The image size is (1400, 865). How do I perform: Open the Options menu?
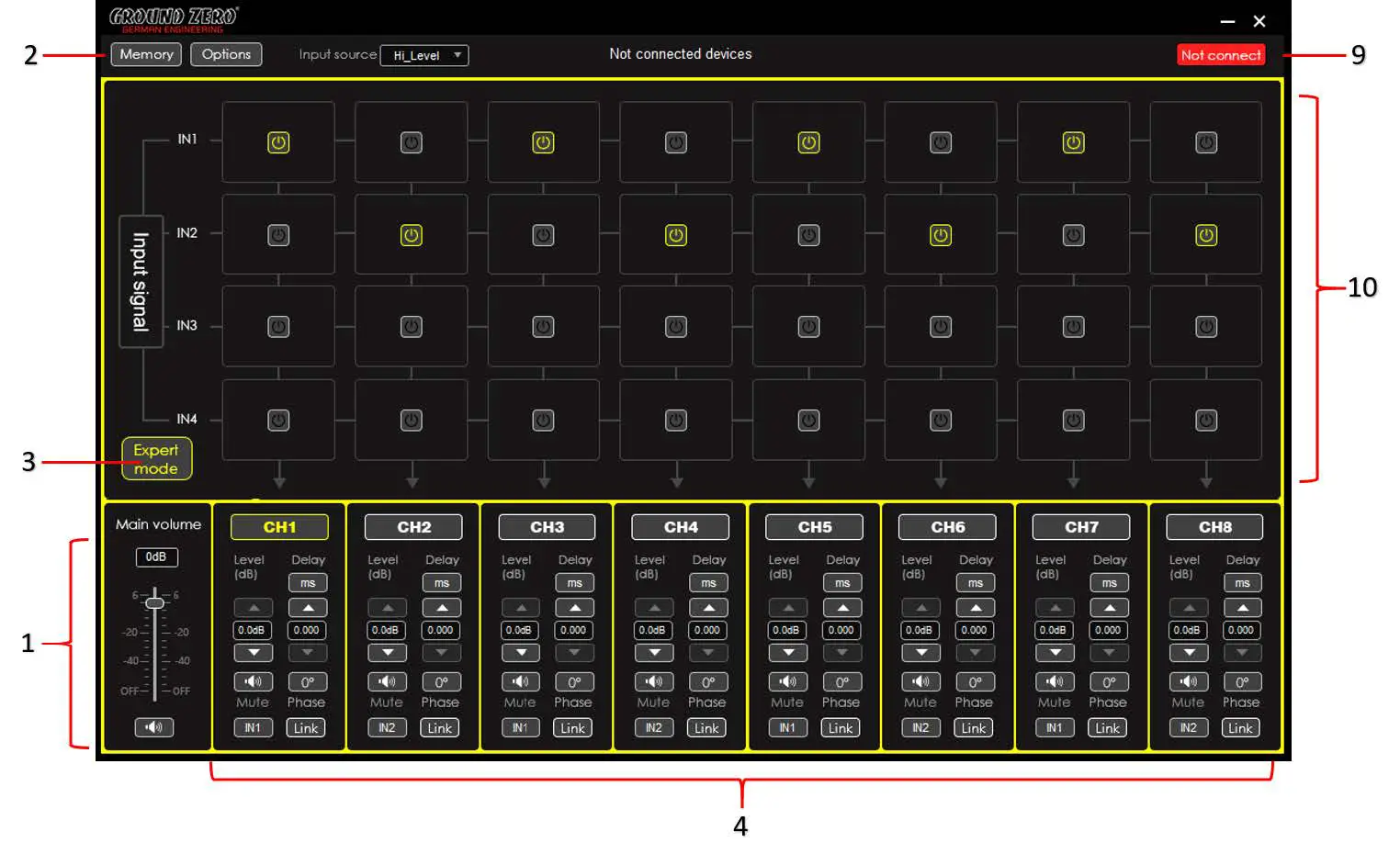coord(226,54)
